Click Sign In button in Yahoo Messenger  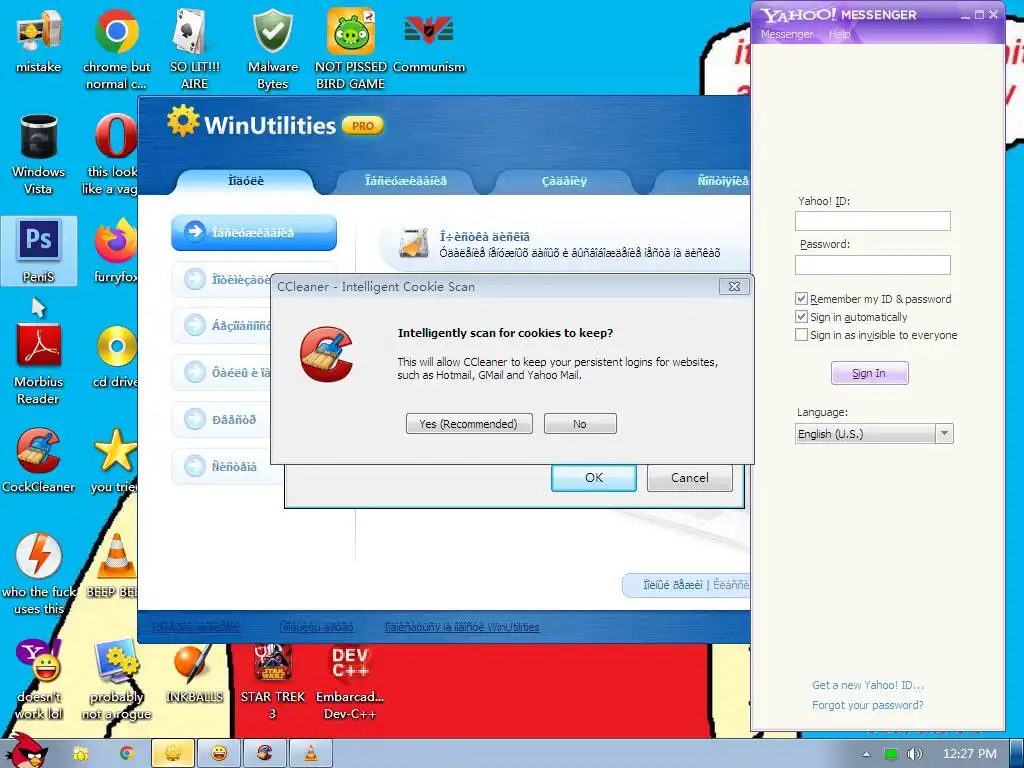[x=869, y=373]
